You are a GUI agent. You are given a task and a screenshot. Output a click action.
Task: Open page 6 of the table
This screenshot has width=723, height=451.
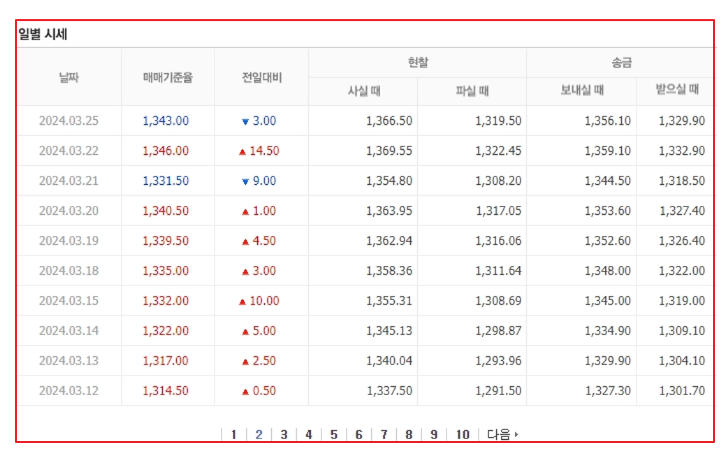(359, 434)
